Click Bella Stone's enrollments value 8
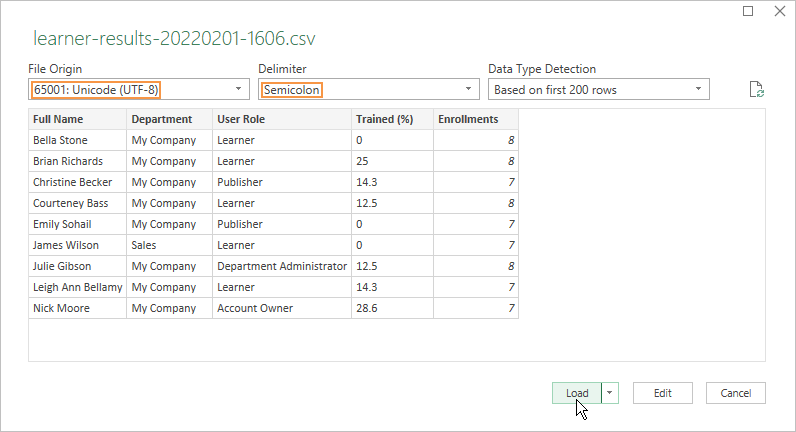796x432 pixels. 476,140
